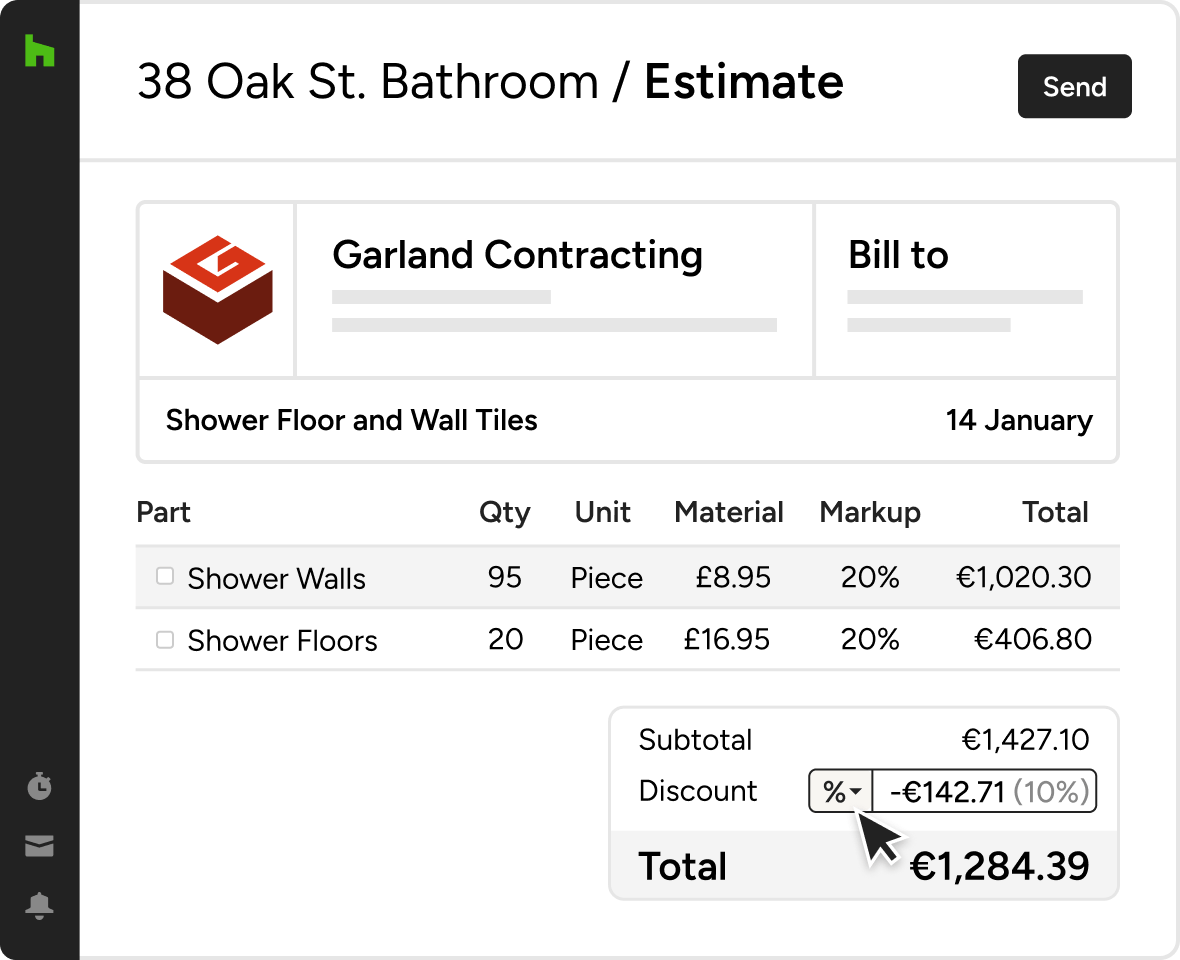This screenshot has width=1180, height=960.
Task: Click the Bill to section heading
Action: point(898,256)
